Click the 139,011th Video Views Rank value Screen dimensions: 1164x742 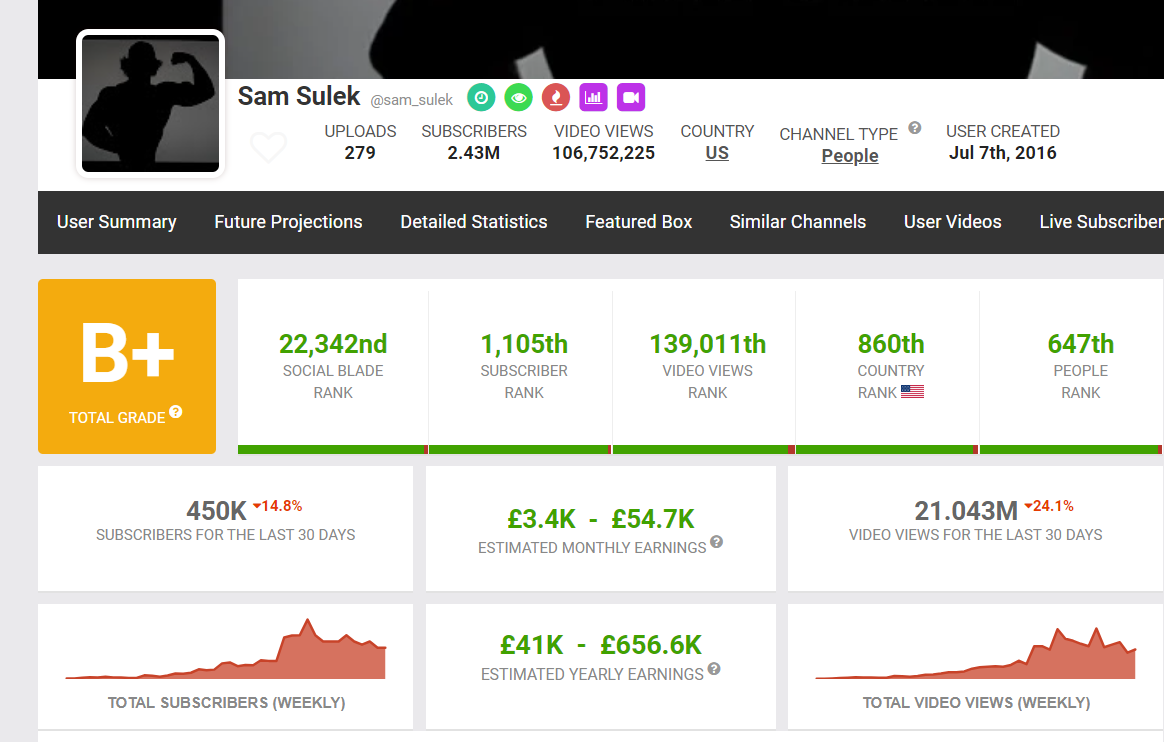click(x=707, y=344)
